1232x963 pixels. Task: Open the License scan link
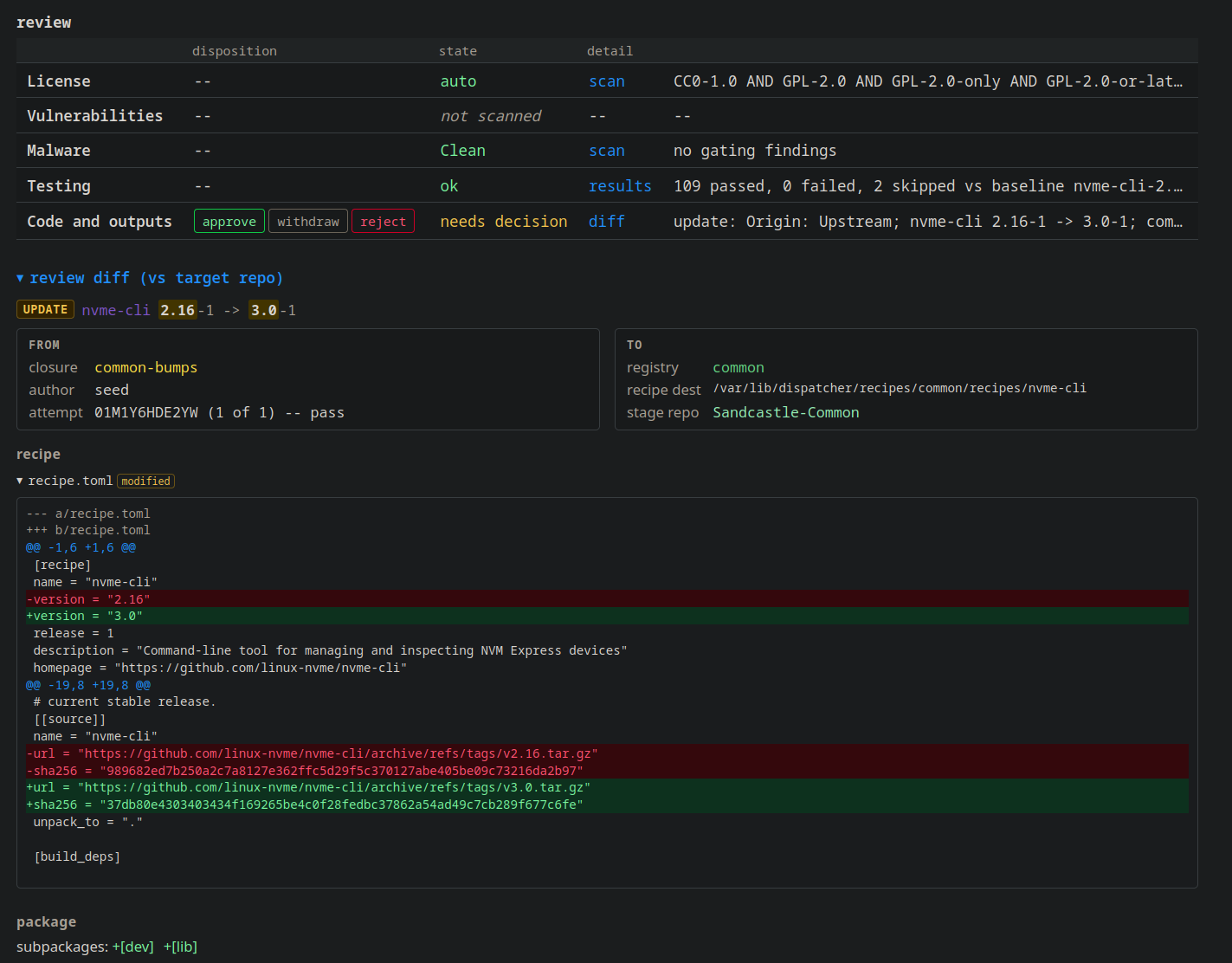(607, 81)
